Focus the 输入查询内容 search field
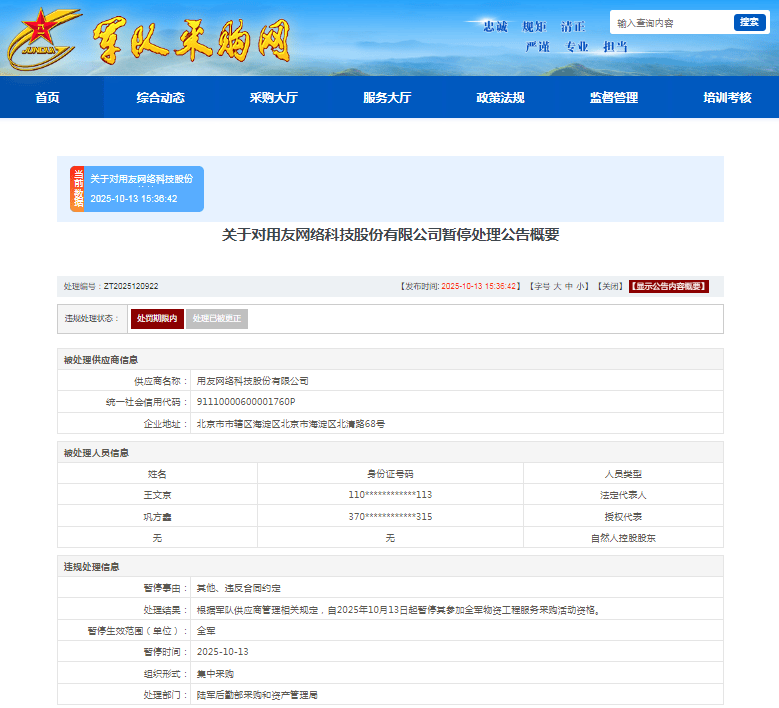Screen dimensions: 779x708 [672, 22]
